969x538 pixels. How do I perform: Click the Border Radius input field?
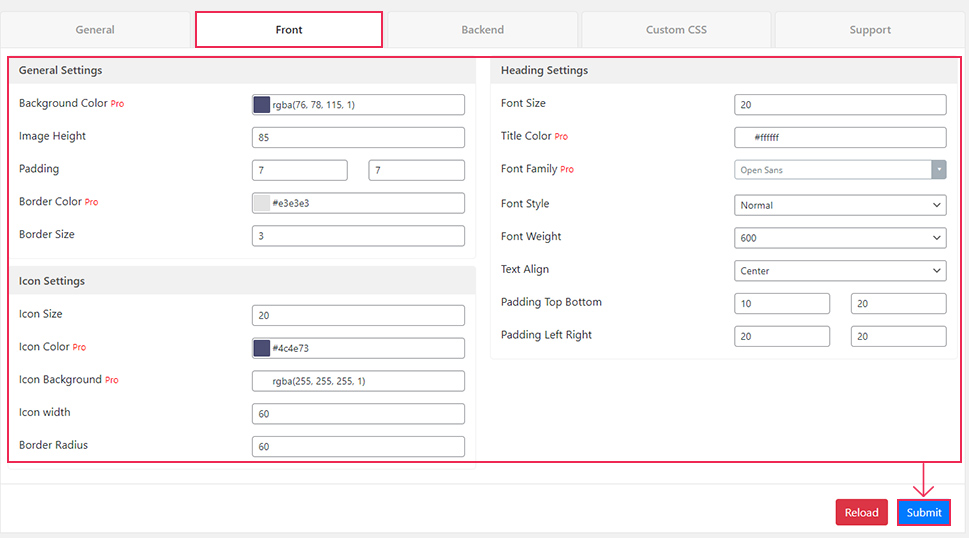point(358,446)
